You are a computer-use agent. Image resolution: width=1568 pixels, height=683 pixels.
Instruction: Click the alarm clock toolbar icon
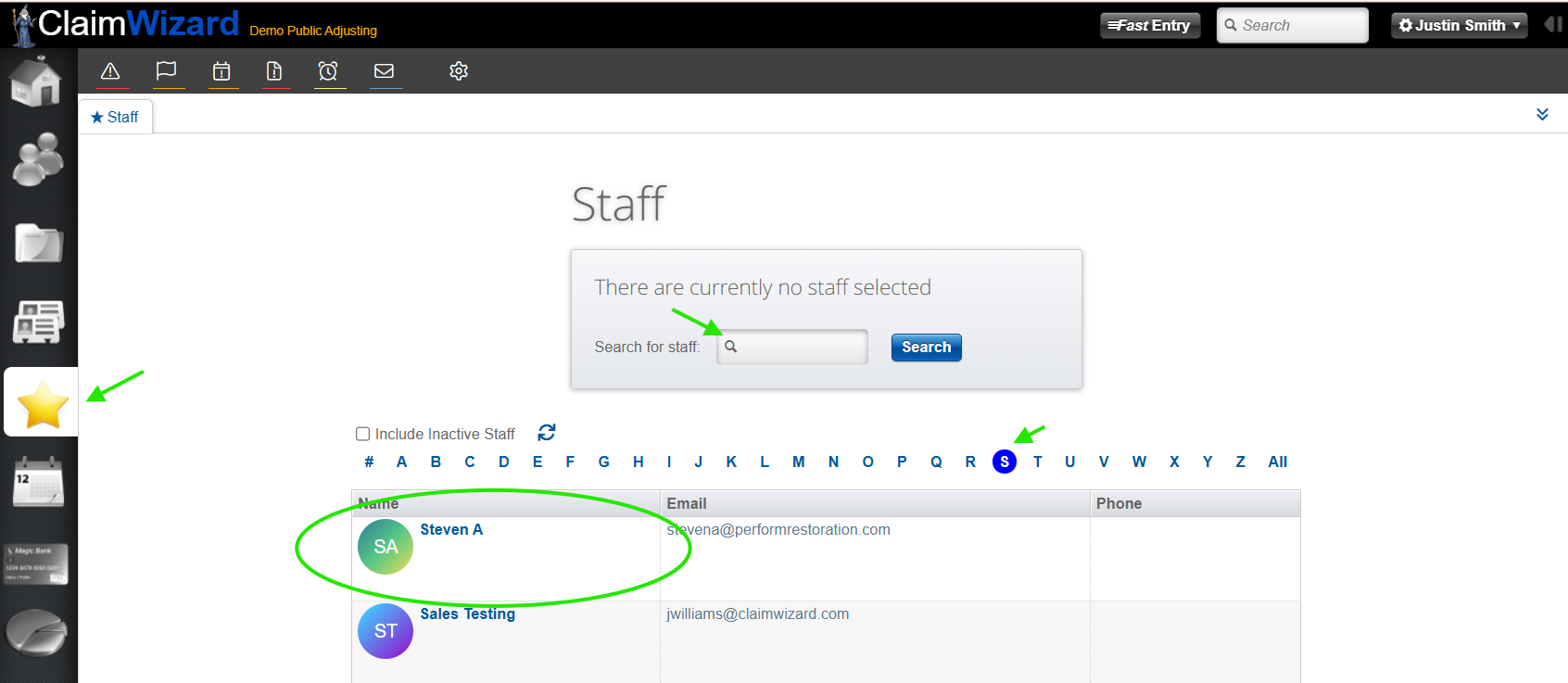tap(328, 71)
